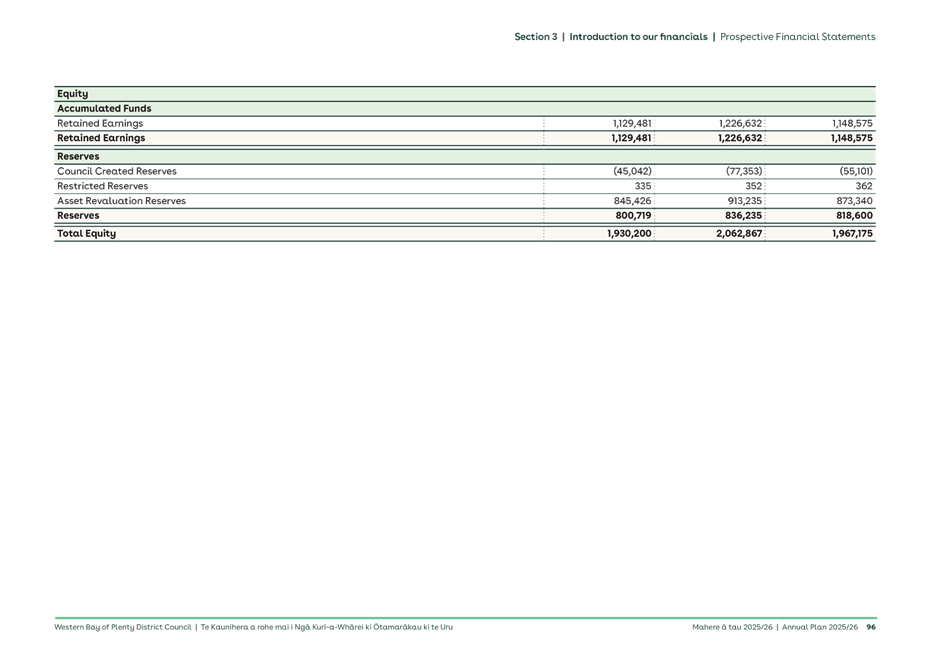The image size is (931, 664).
Task: Click the Prospective Financial Statements header text
Action: [795, 37]
